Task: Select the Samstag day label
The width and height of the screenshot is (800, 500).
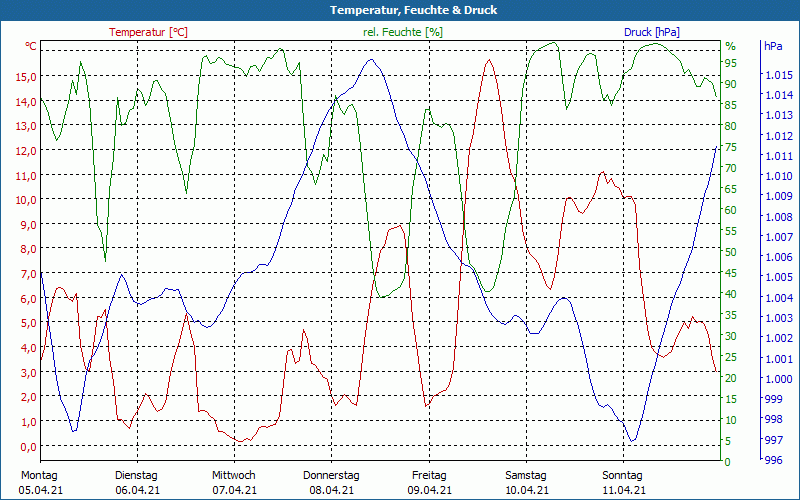Action: 526,475
